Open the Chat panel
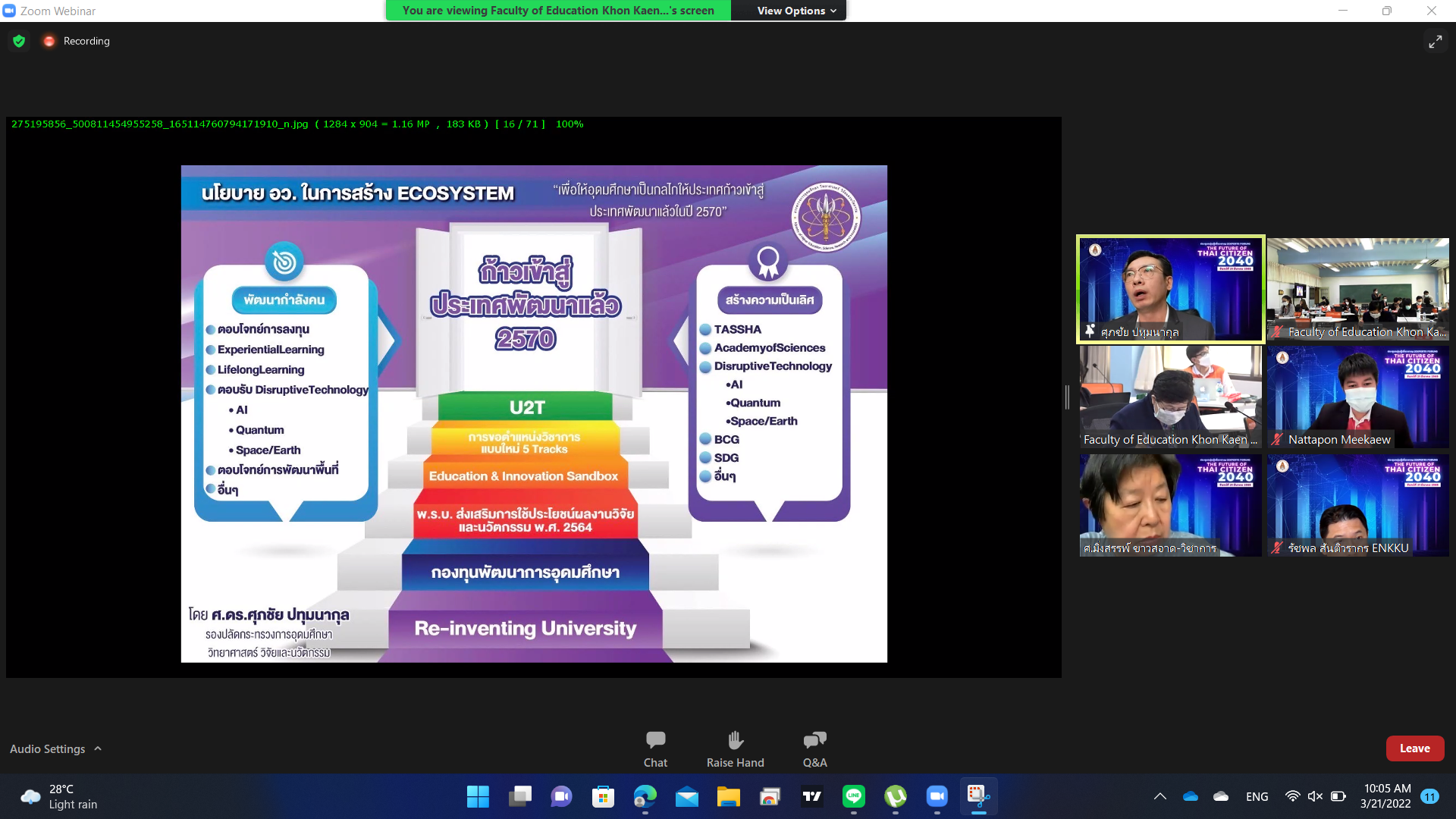Image resolution: width=1456 pixels, height=819 pixels. click(655, 748)
